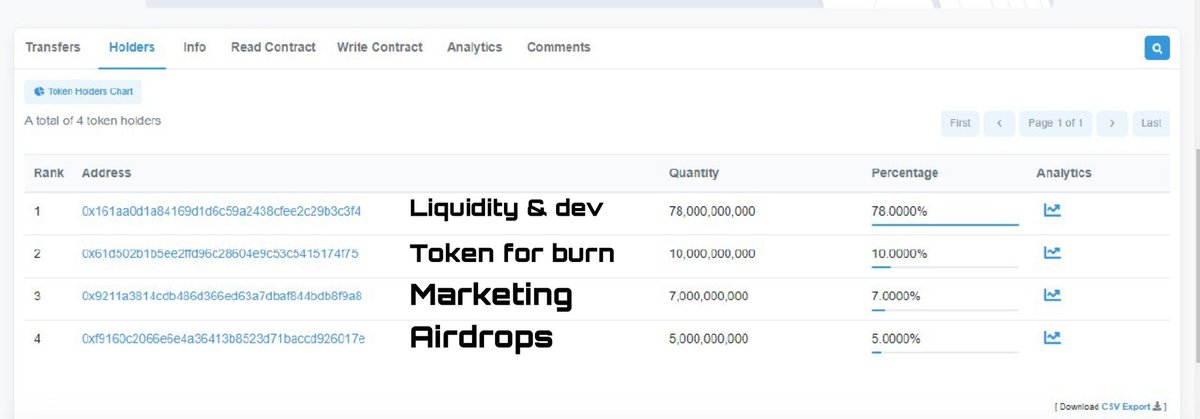This screenshot has height=419, width=1200.
Task: Select quantity 78,000,000,000
Action: point(712,211)
